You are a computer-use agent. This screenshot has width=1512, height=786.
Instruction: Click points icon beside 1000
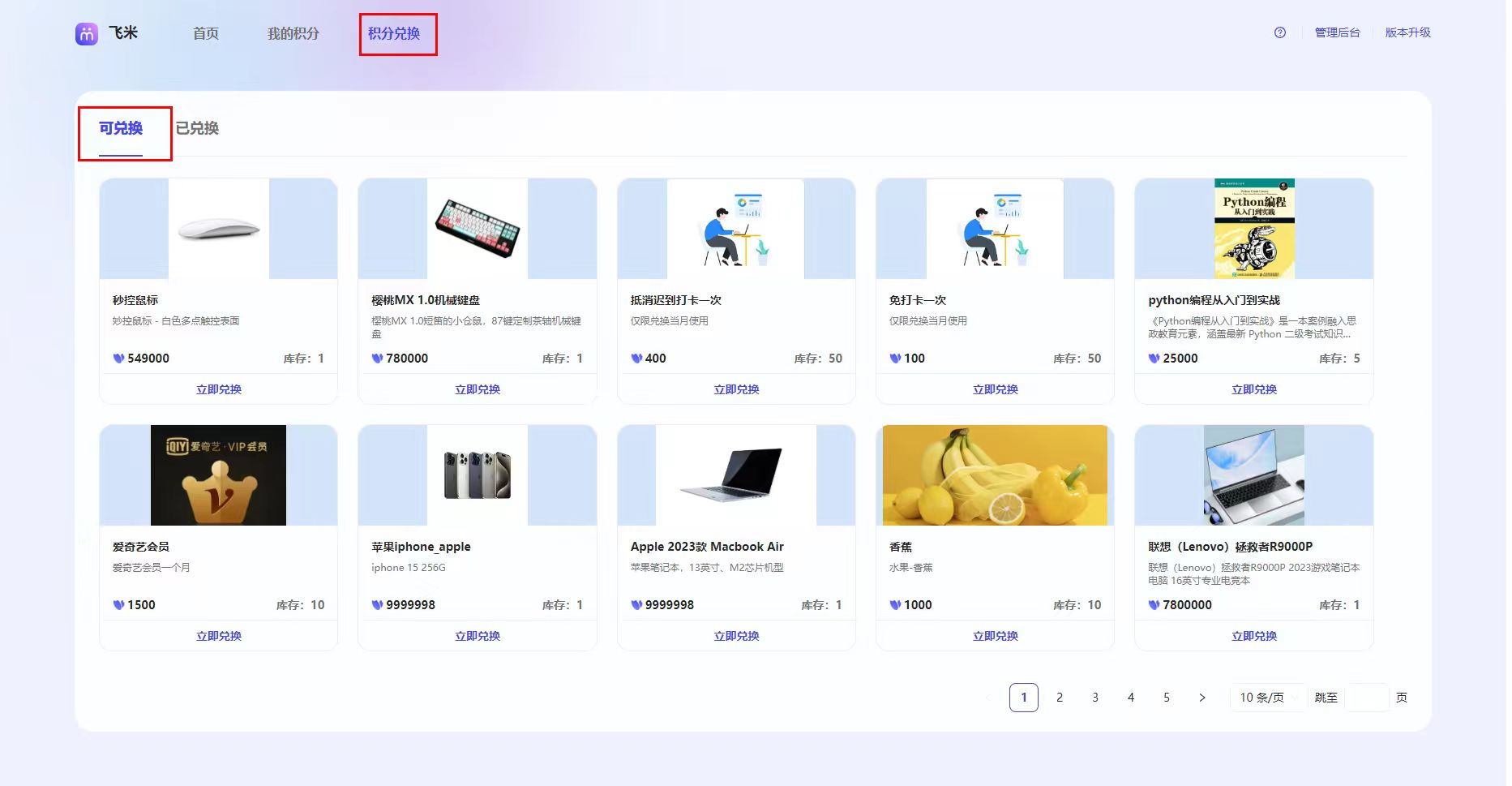click(x=895, y=605)
